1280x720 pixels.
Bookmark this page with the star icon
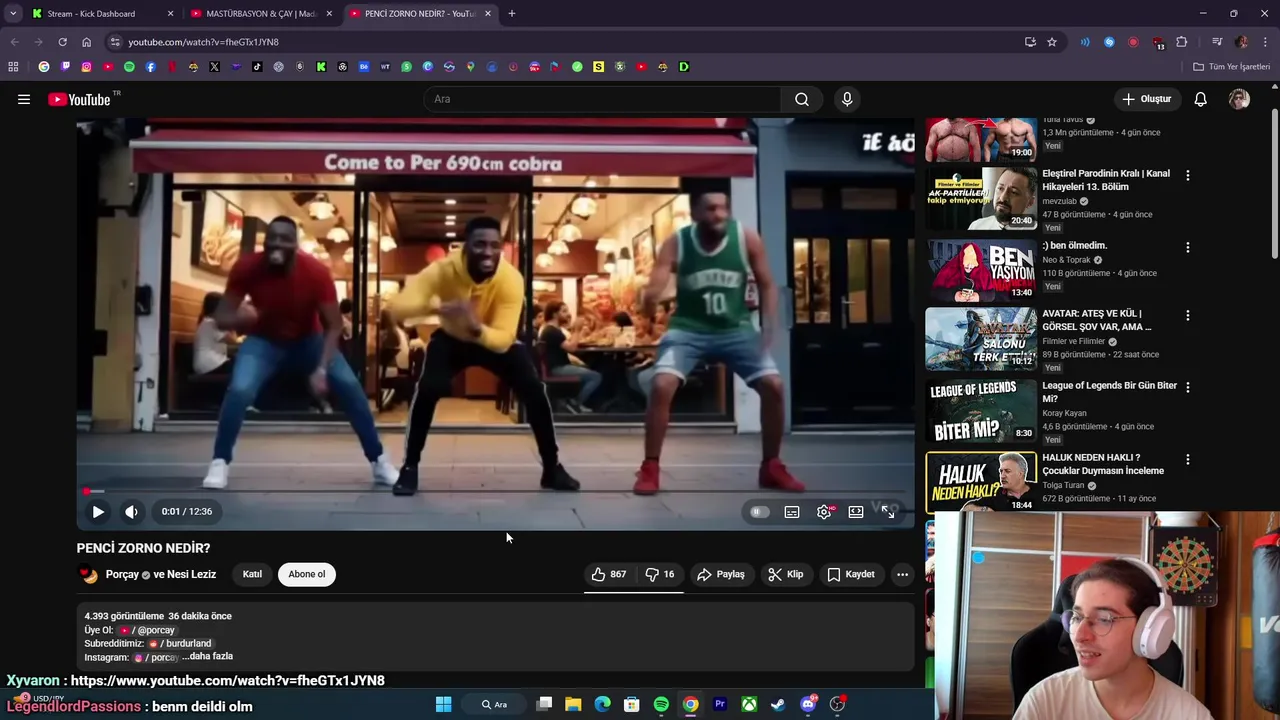1052,42
